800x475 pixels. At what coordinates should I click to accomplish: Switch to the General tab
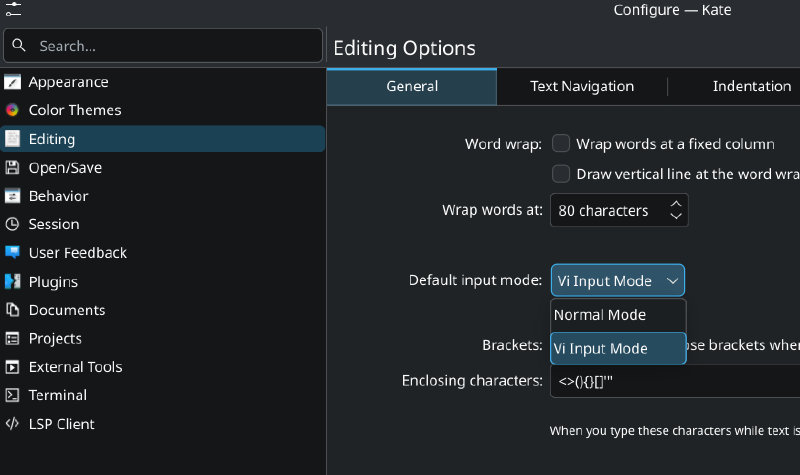click(x=412, y=86)
